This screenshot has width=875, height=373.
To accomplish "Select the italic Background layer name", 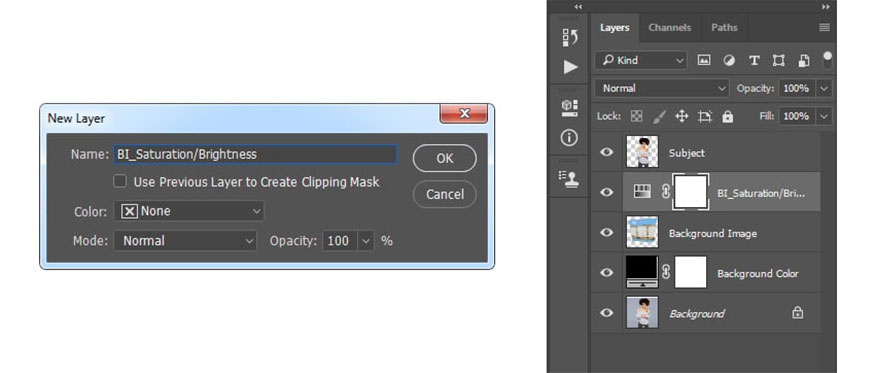I will [697, 314].
